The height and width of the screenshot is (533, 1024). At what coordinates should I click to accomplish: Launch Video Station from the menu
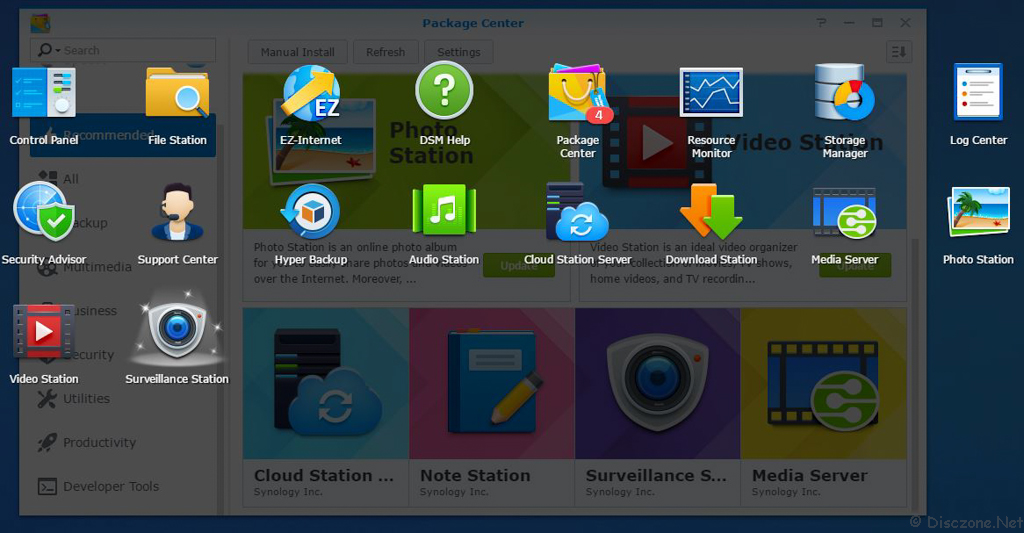tap(44, 331)
